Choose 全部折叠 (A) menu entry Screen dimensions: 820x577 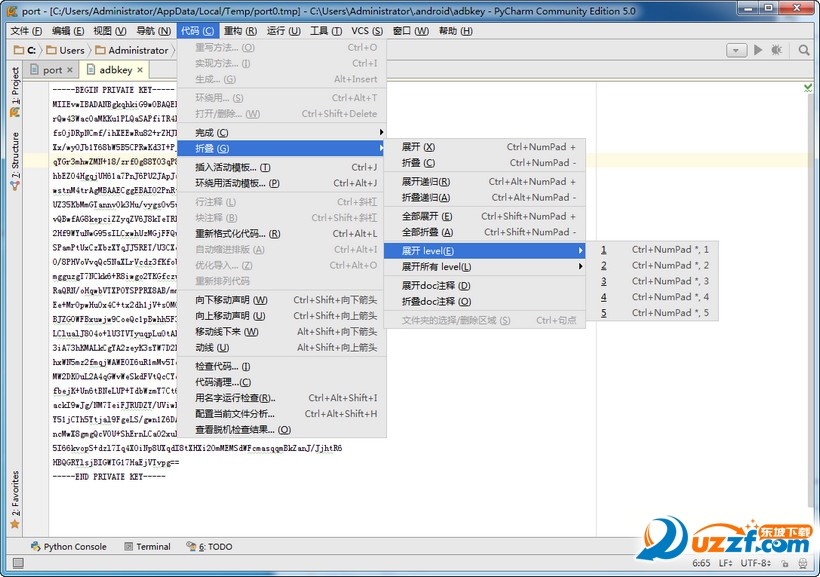point(484,232)
